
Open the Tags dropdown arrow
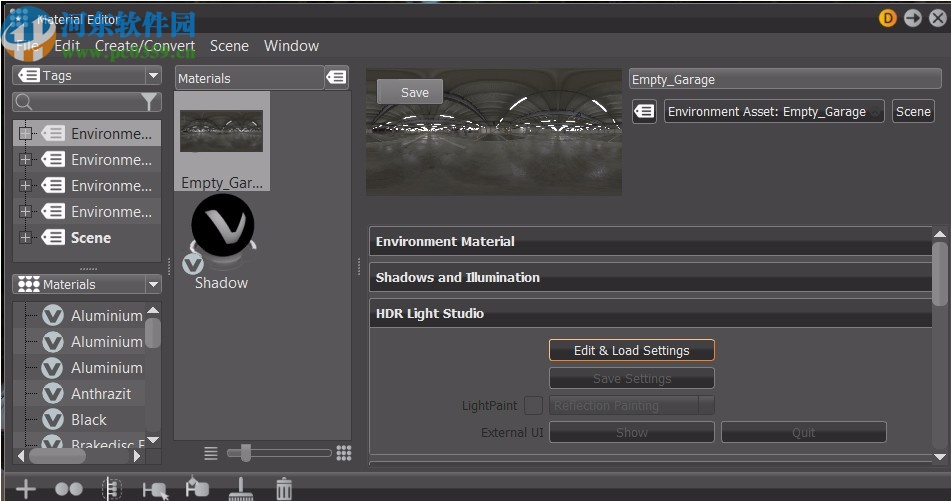pos(153,75)
